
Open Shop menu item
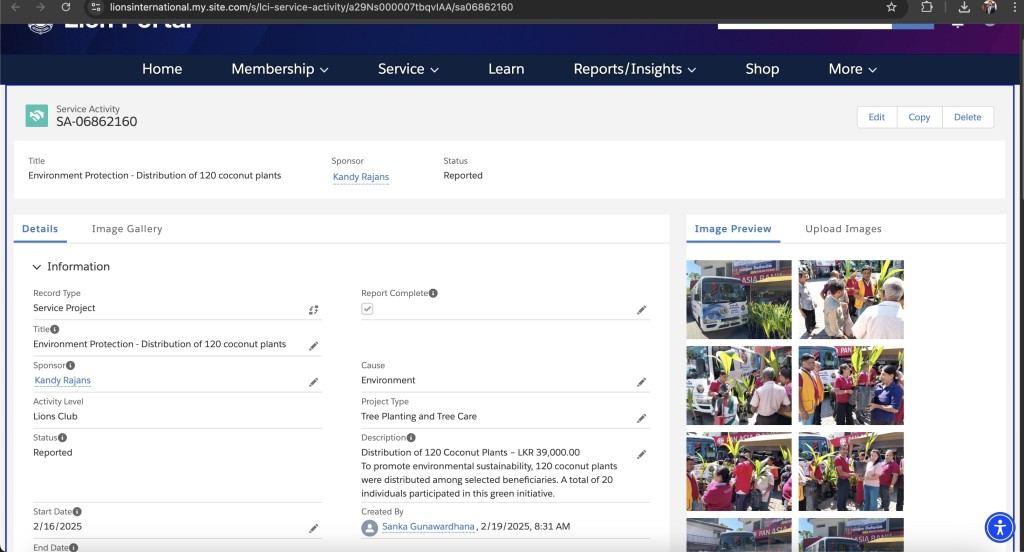(x=762, y=69)
